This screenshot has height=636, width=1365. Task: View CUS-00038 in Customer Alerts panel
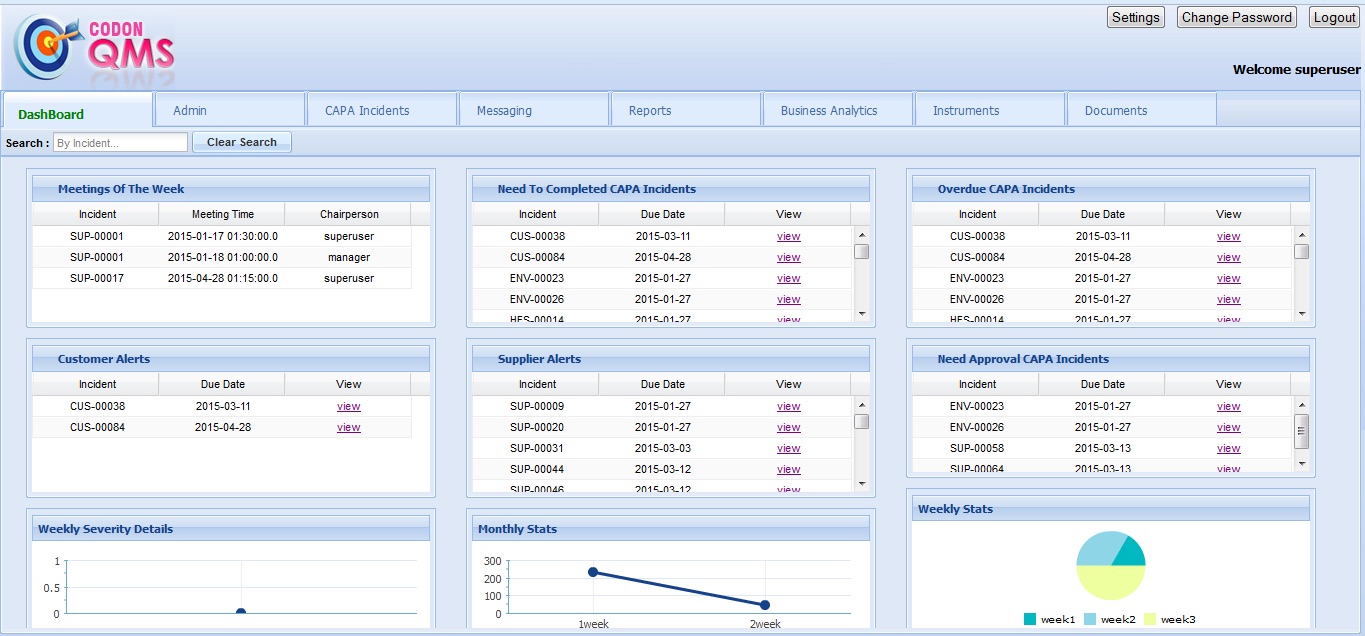point(348,407)
